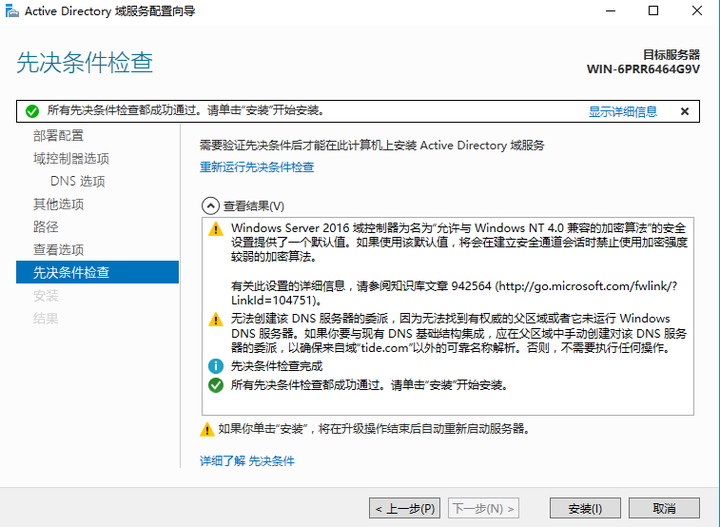
Task: Rerun check via 重新运行先决条件检查 link
Action: click(x=257, y=167)
